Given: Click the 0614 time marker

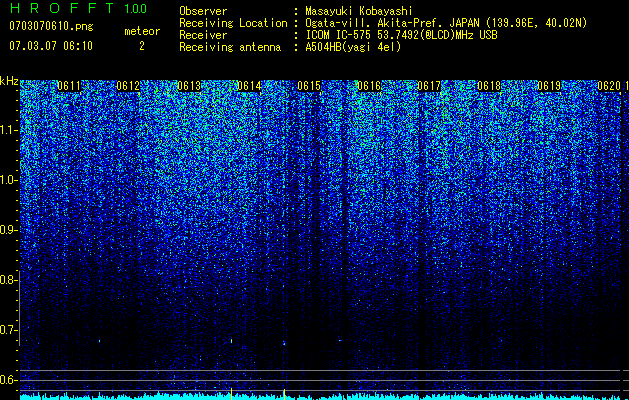Looking at the screenshot, I should pyautogui.click(x=249, y=86).
